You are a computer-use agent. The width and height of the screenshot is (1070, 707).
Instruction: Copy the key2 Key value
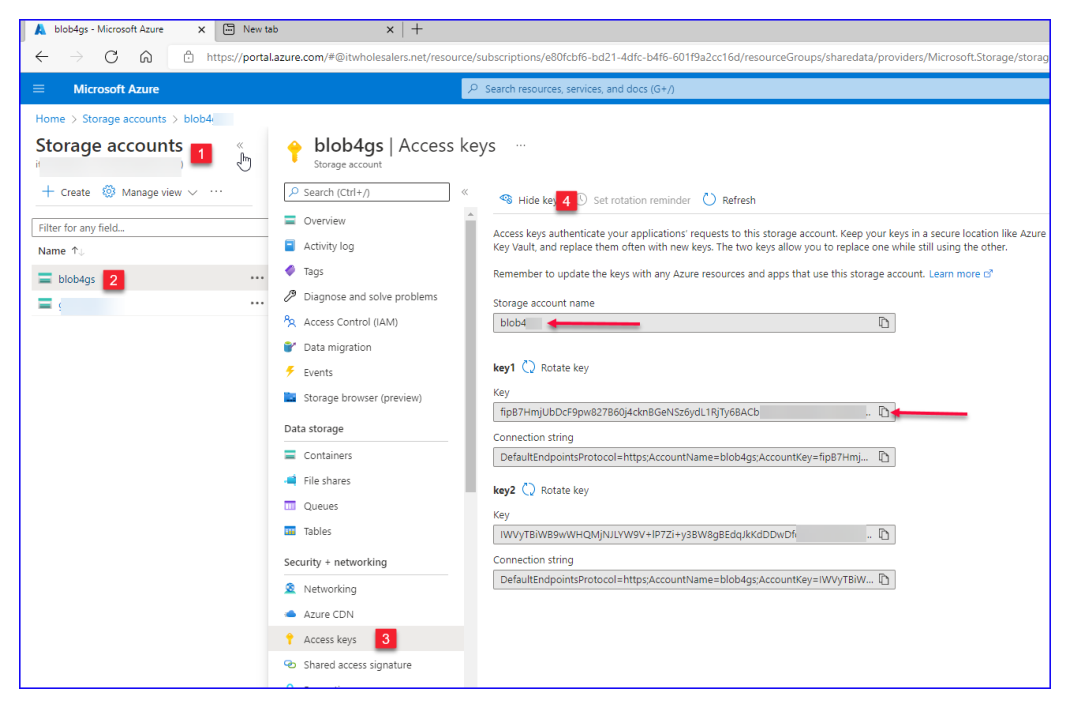pyautogui.click(x=884, y=534)
